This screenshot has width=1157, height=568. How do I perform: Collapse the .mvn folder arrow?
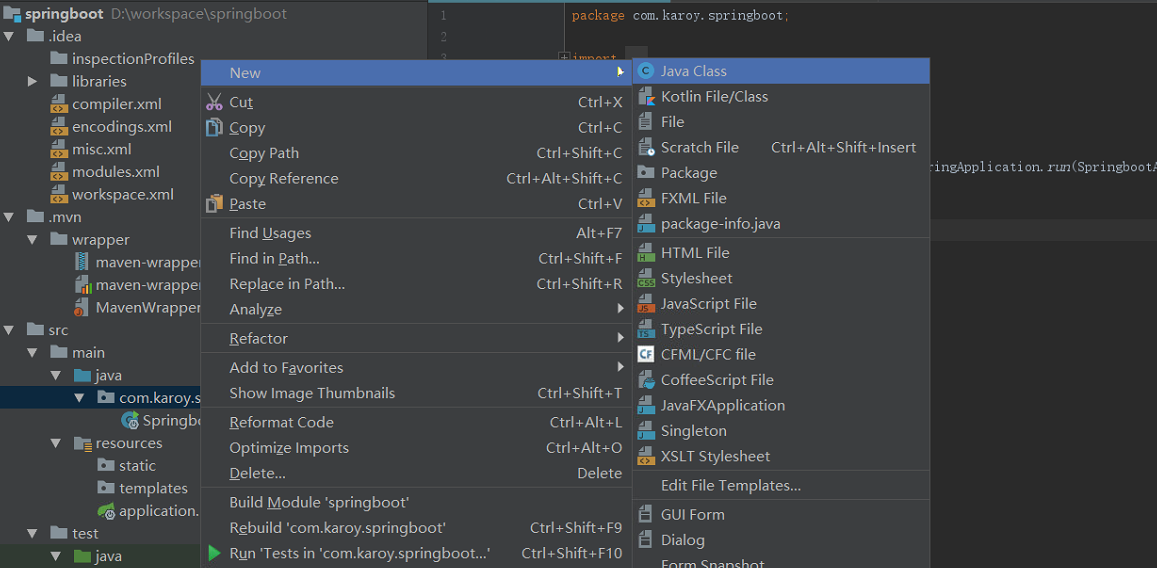point(10,217)
